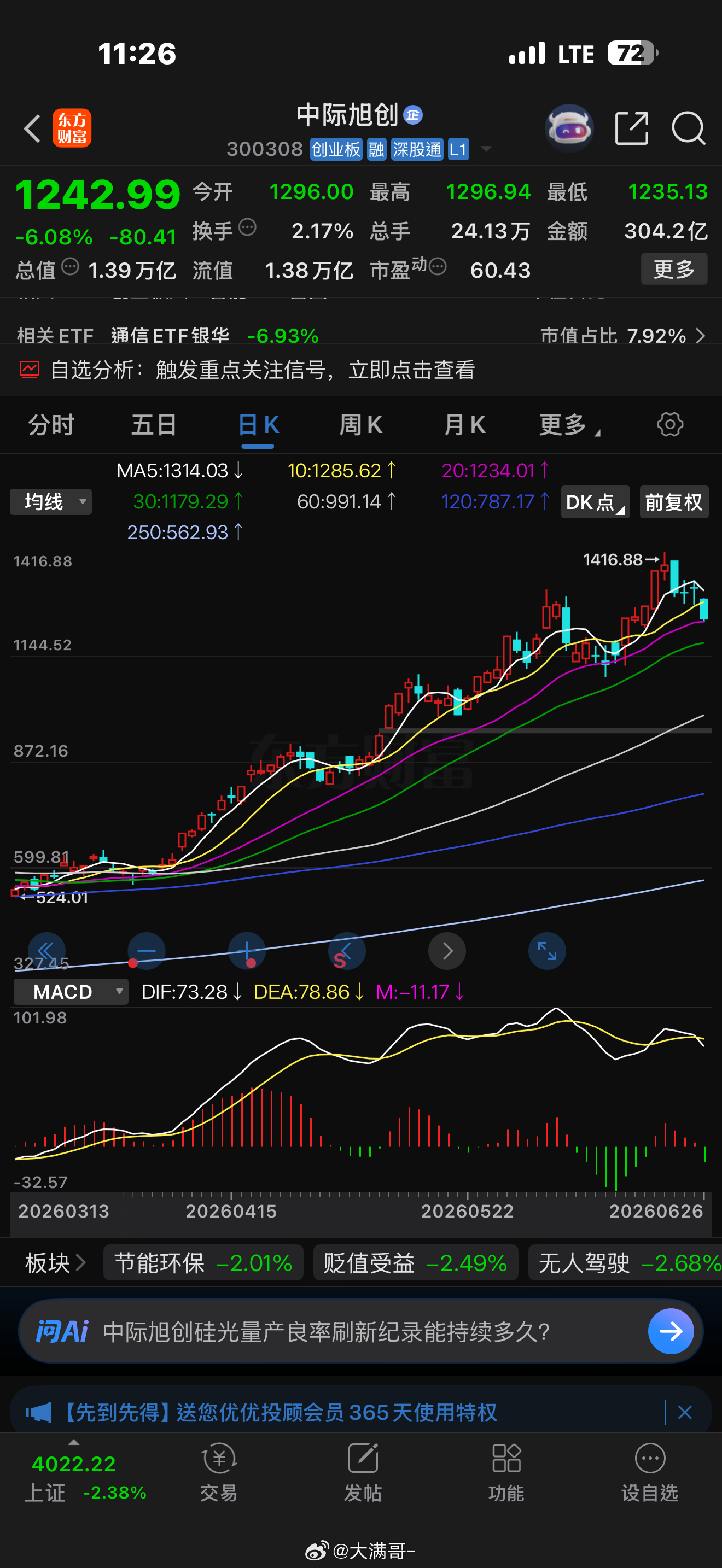Viewport: 722px width, 1568px height.
Task: Switch to the 月K tab
Action: 464,424
